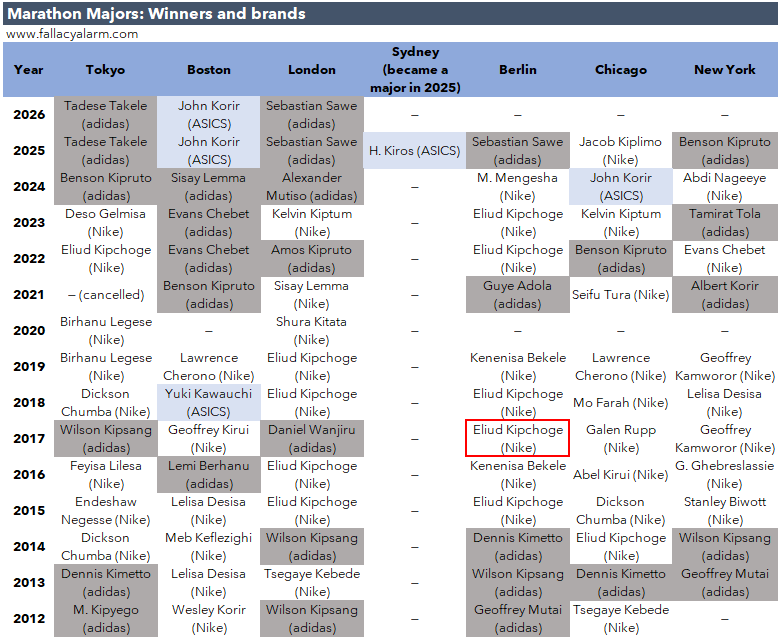781x640 pixels.
Task: Click the 'Meb Keflezighi (Nike)' cell
Action: (x=209, y=546)
